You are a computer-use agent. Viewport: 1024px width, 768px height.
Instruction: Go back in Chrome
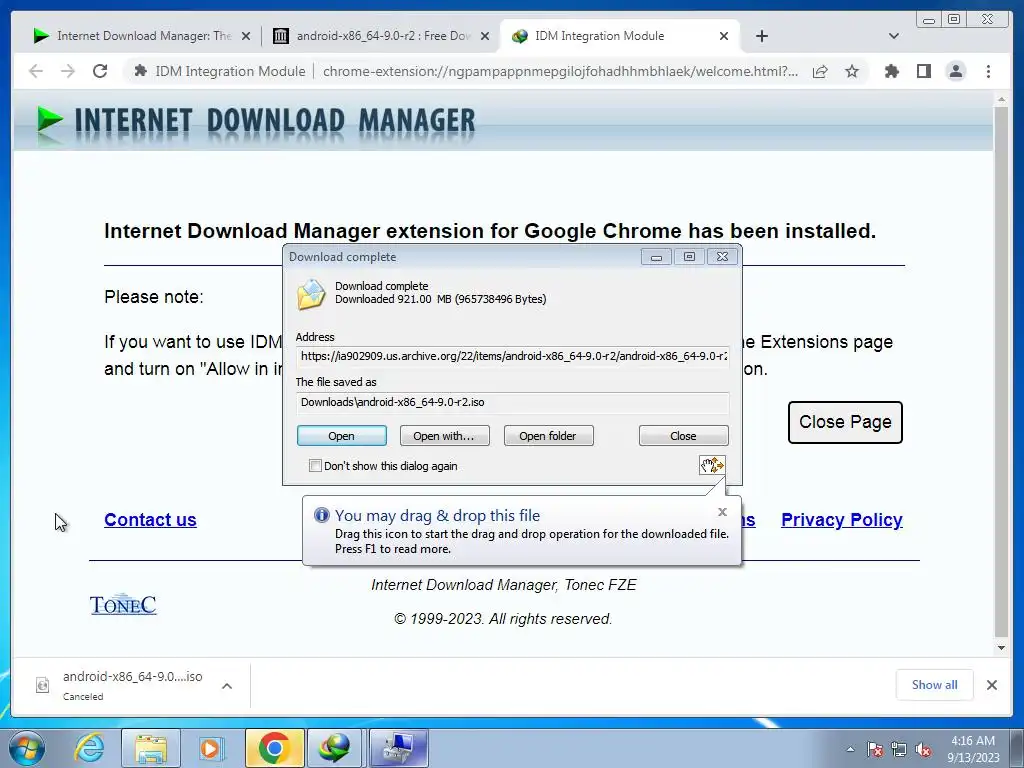coord(36,71)
